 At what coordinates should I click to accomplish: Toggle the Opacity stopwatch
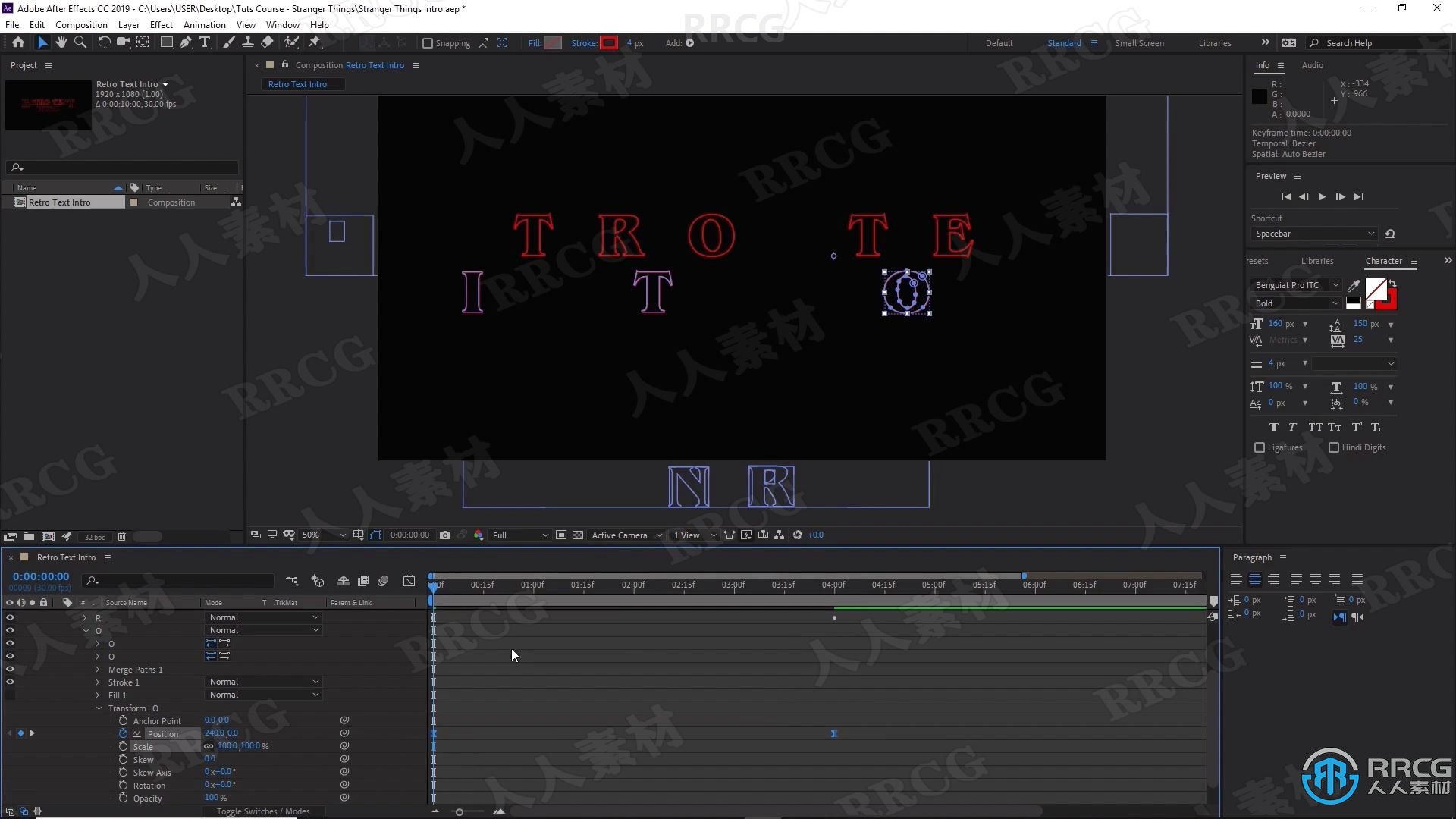tap(123, 798)
